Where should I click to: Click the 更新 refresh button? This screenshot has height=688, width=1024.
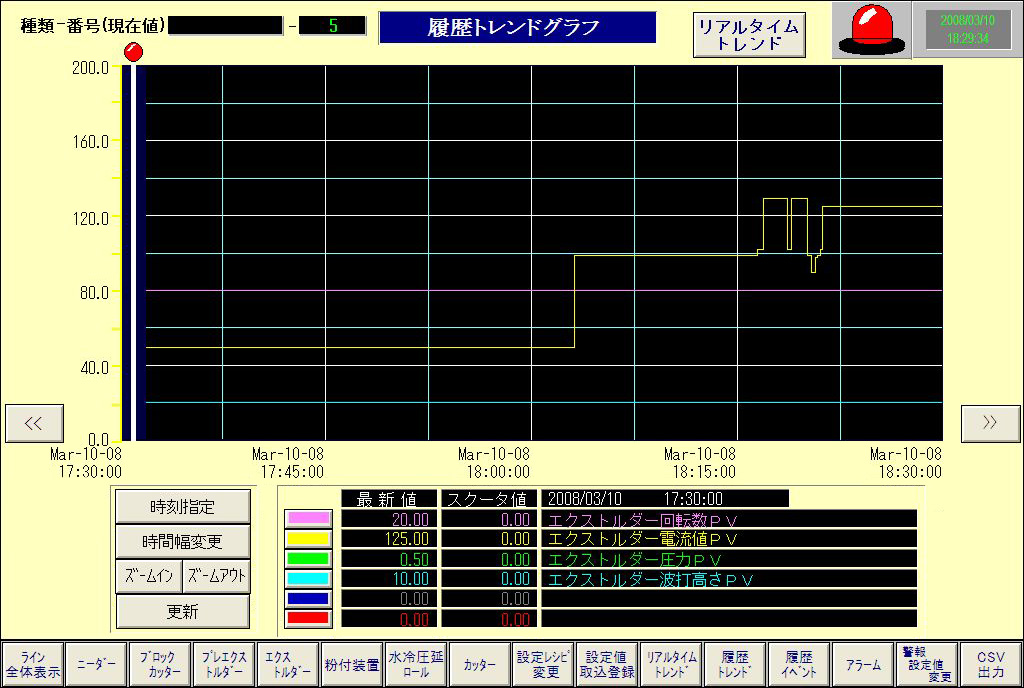[182, 612]
